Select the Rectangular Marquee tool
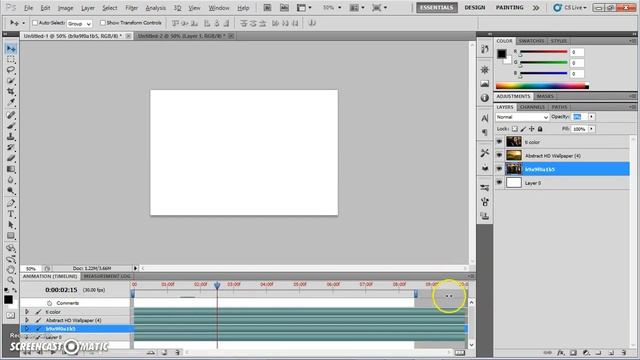The height and width of the screenshot is (360, 640). point(11,60)
